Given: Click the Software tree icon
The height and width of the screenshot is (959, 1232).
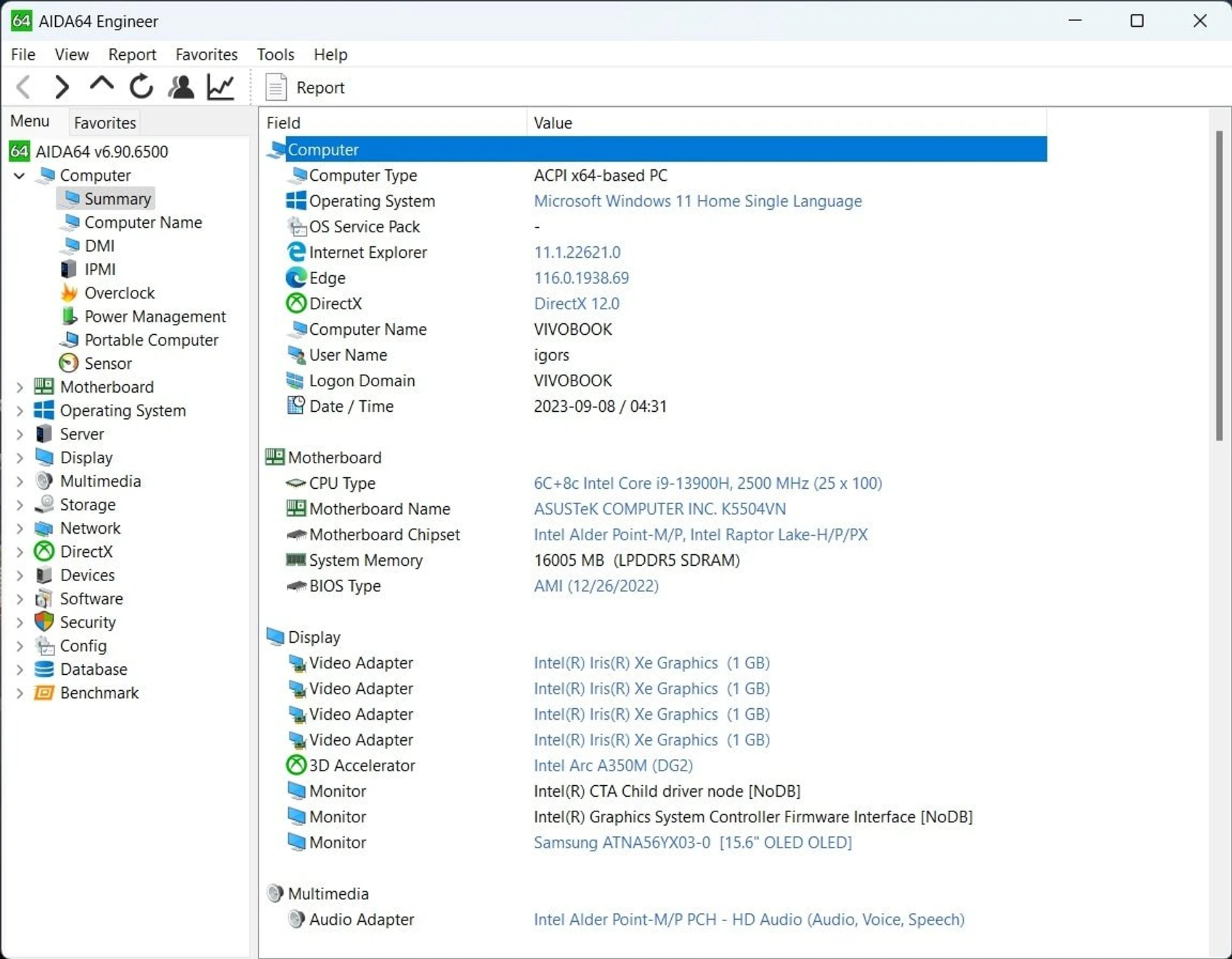Looking at the screenshot, I should tap(44, 598).
